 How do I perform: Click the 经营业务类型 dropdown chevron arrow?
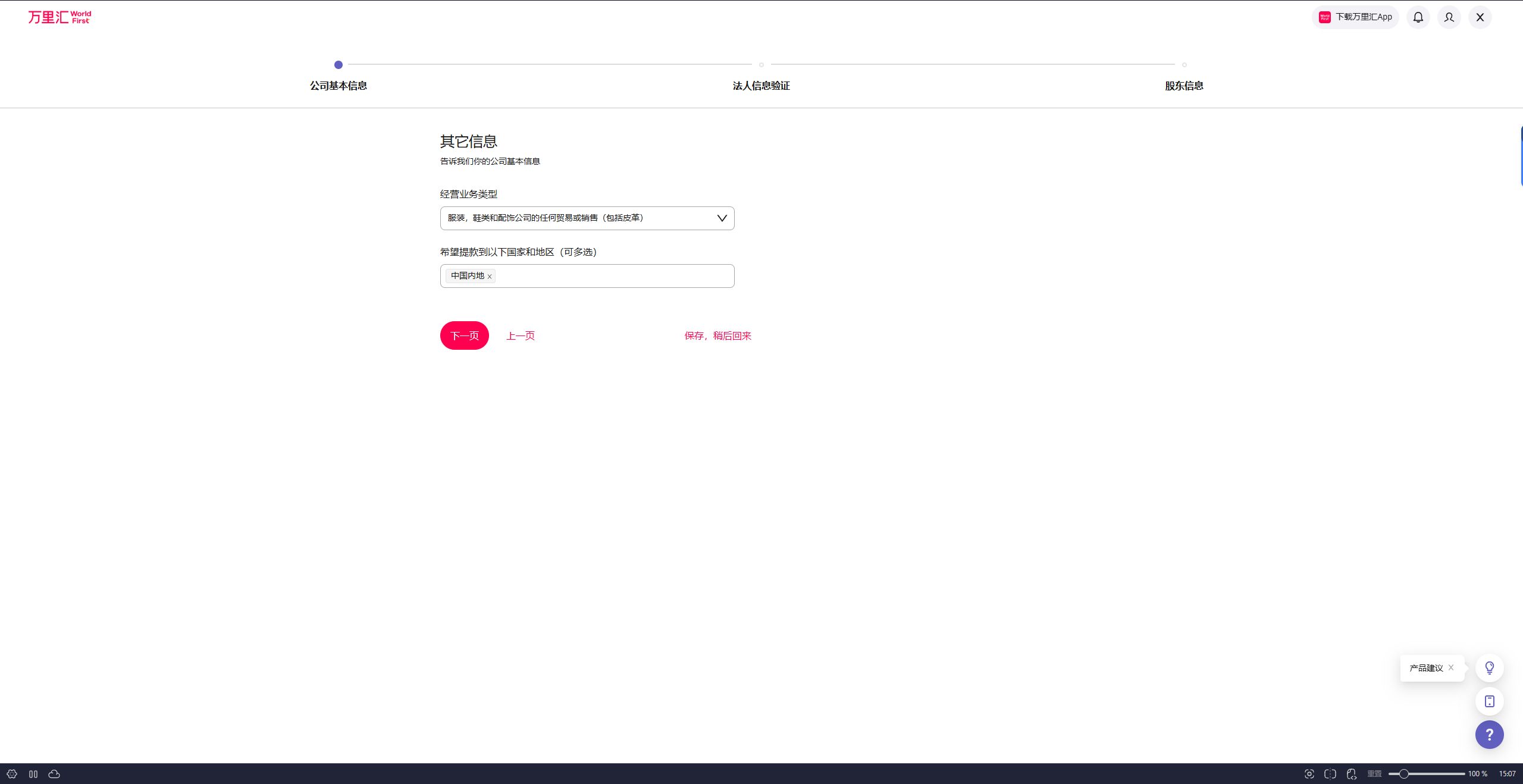722,218
